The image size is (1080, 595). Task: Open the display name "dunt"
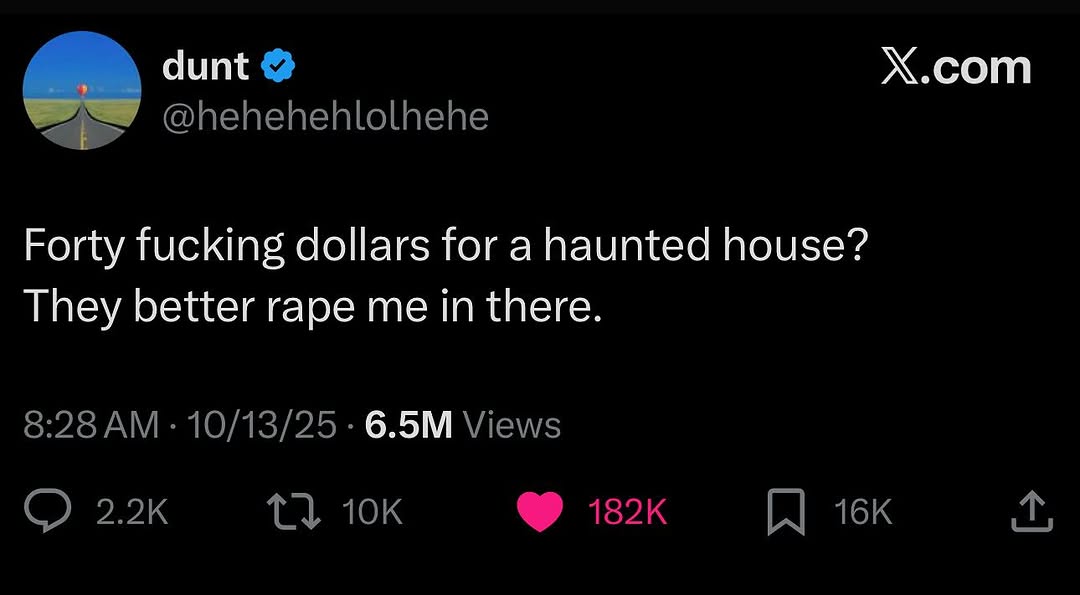204,67
